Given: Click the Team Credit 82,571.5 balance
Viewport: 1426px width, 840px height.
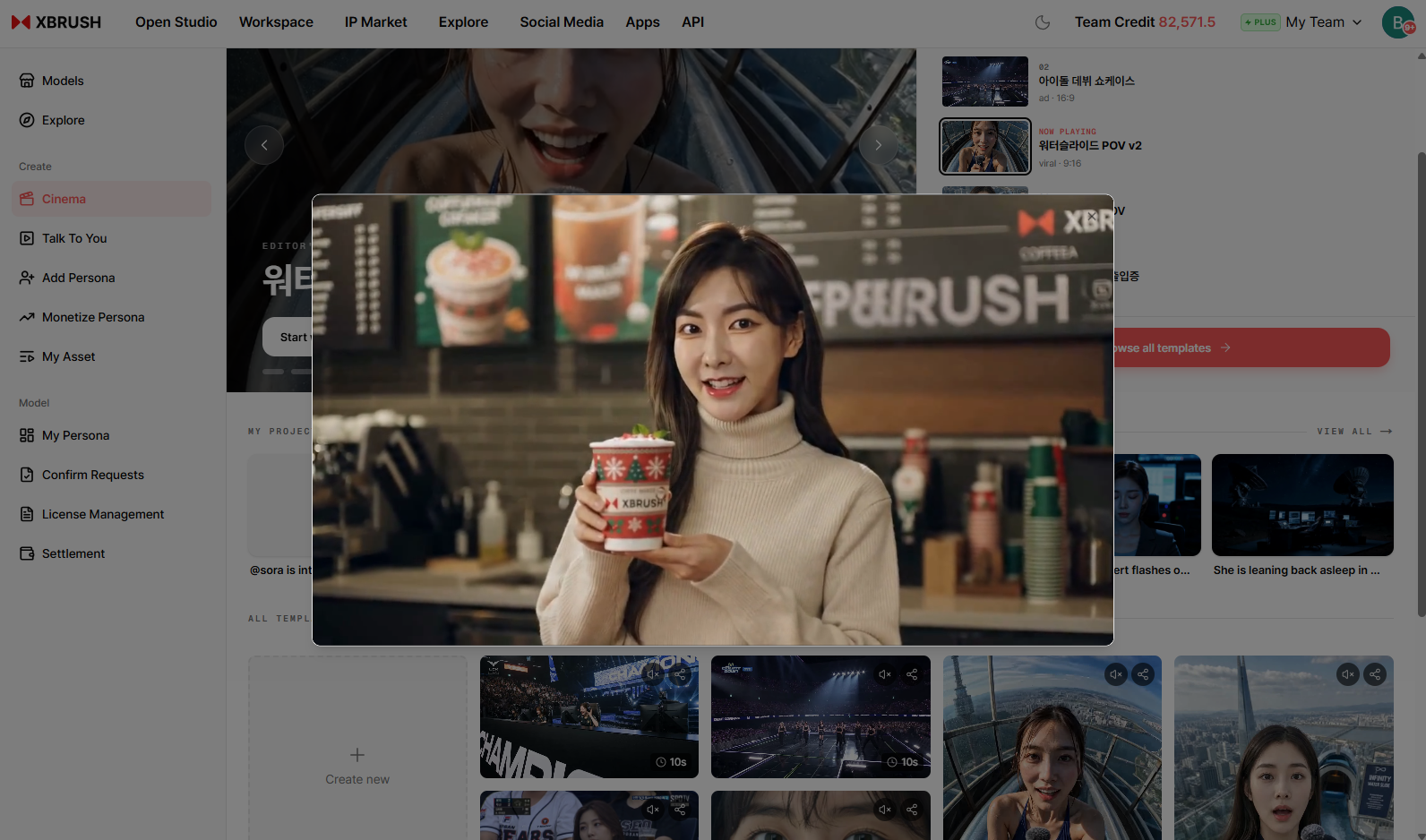Looking at the screenshot, I should point(1145,22).
